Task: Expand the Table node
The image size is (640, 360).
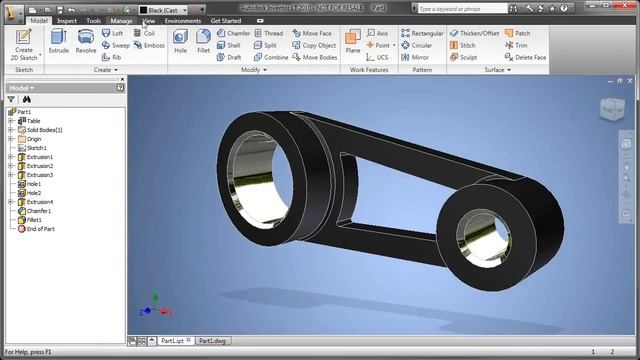Action: [x=11, y=121]
